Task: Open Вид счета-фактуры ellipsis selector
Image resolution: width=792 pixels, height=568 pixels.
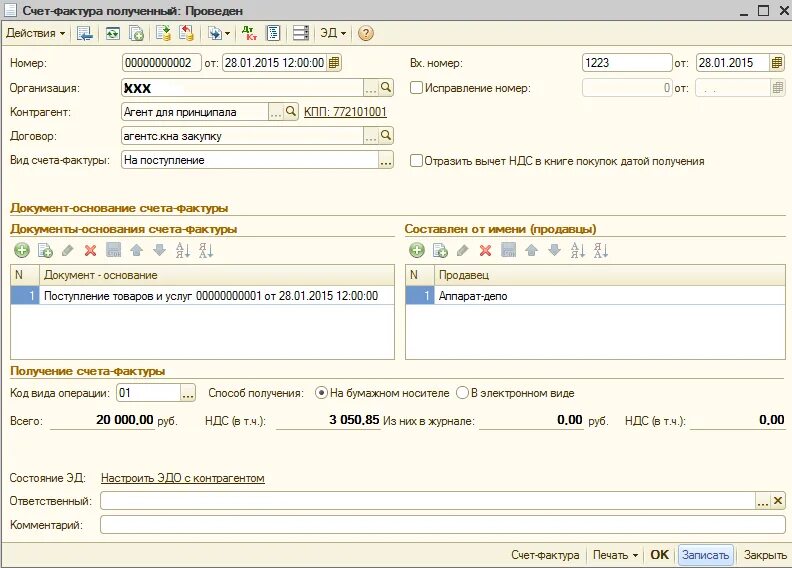Action: 386,160
